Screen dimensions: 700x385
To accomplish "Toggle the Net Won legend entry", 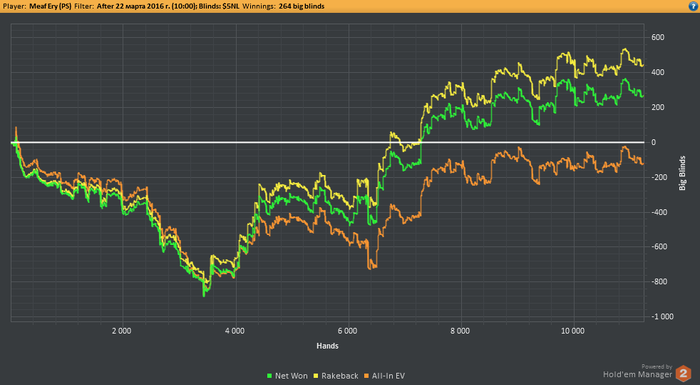I will [287, 376].
